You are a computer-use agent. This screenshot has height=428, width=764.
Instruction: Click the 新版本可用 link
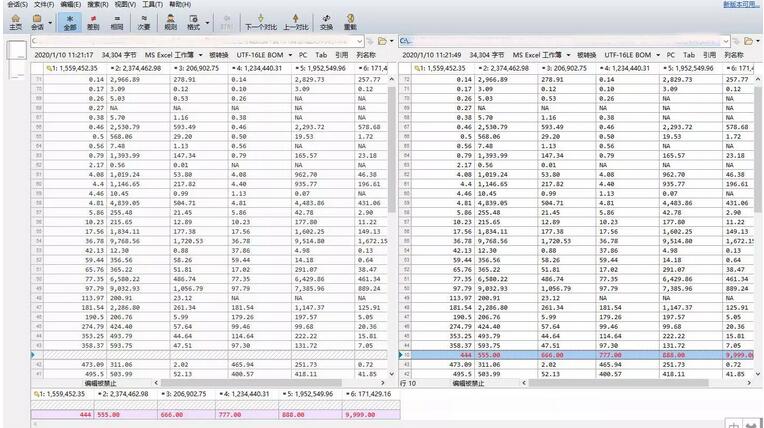point(740,4)
